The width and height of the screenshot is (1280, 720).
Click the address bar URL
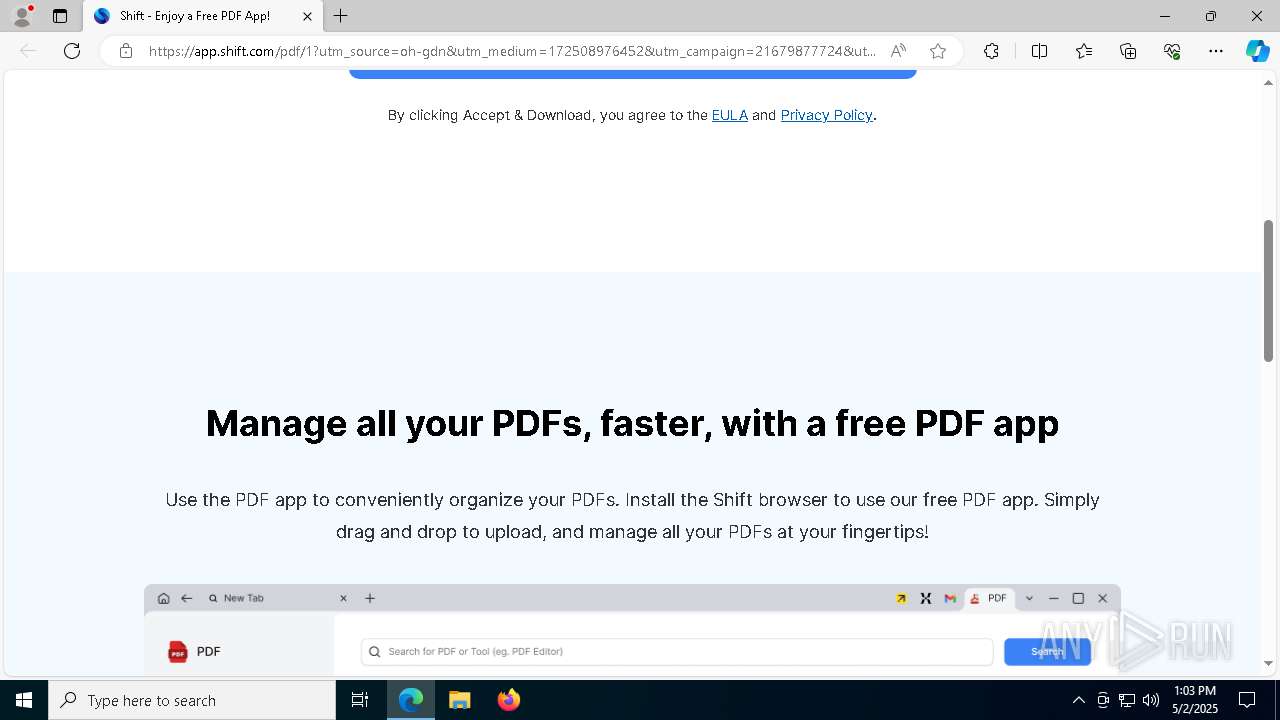[x=512, y=51]
